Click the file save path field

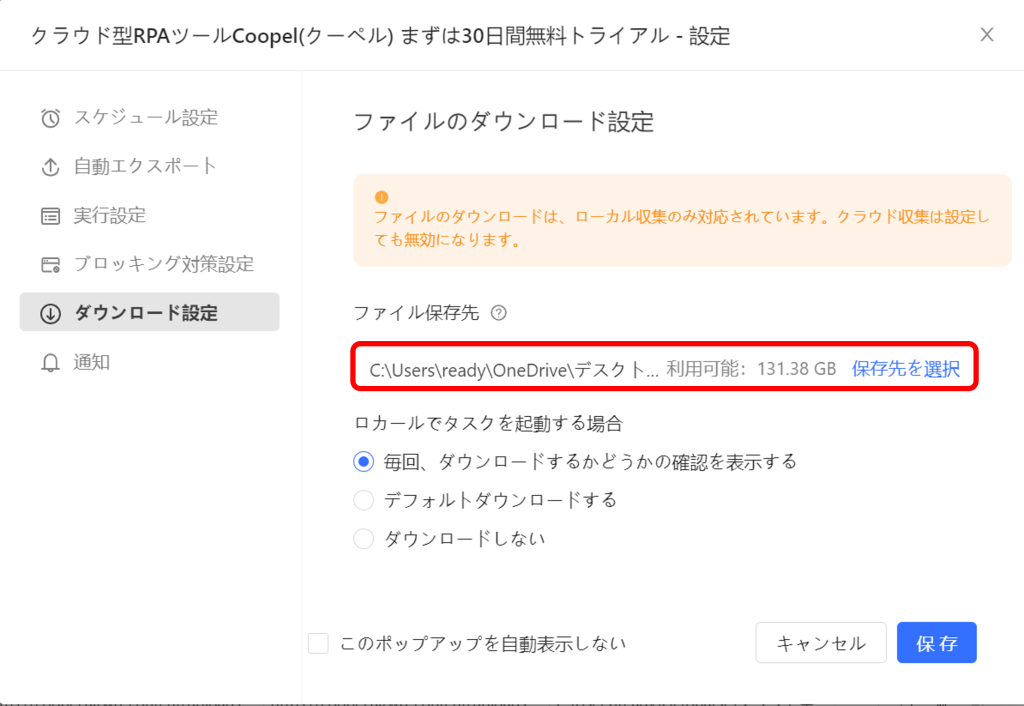[x=664, y=367]
